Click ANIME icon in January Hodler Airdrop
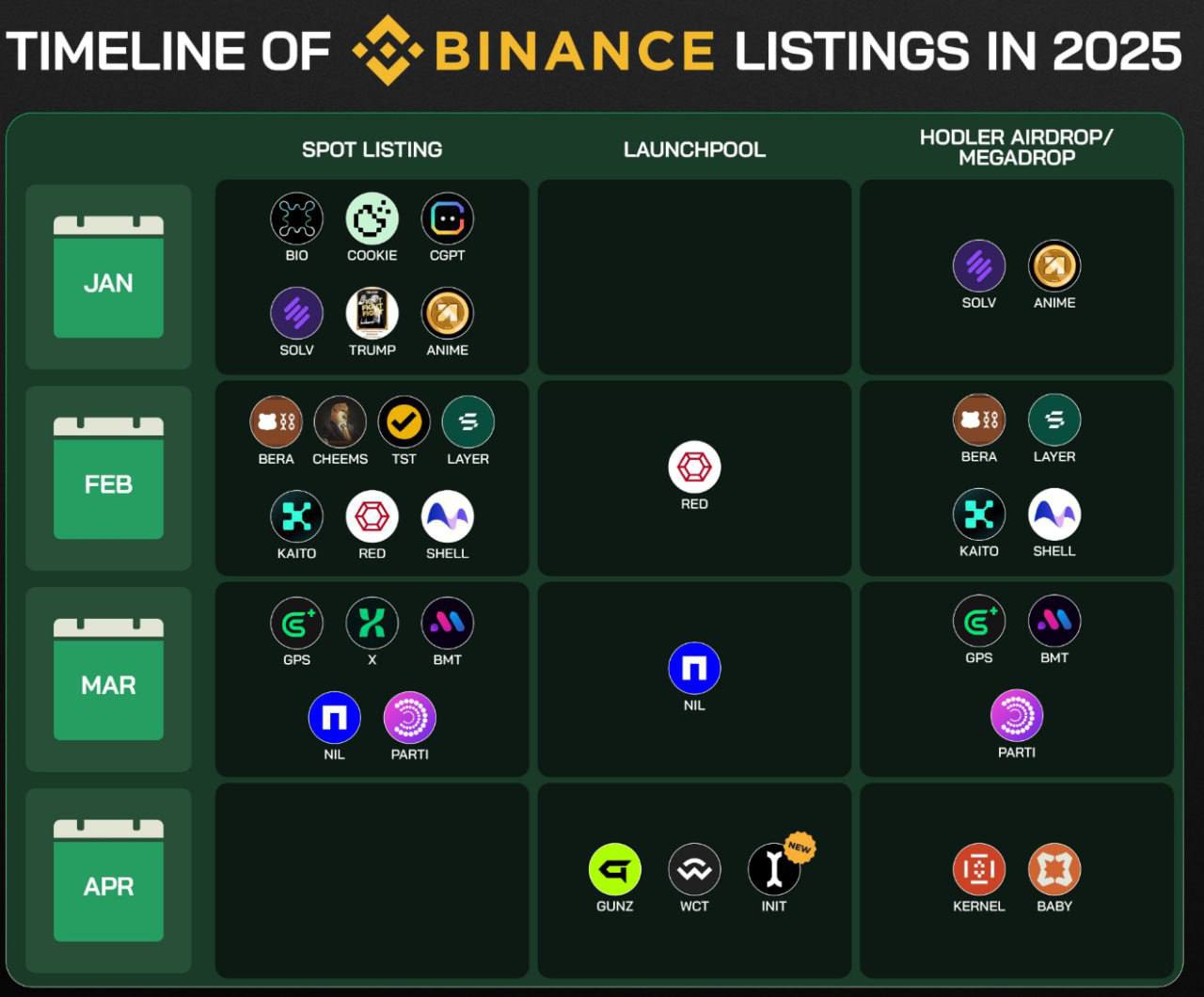1204x997 pixels. pos(1054,266)
